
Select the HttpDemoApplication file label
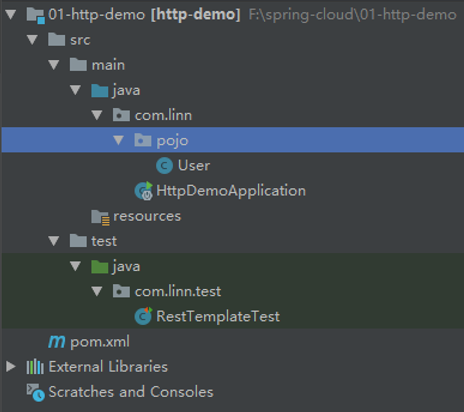(231, 191)
